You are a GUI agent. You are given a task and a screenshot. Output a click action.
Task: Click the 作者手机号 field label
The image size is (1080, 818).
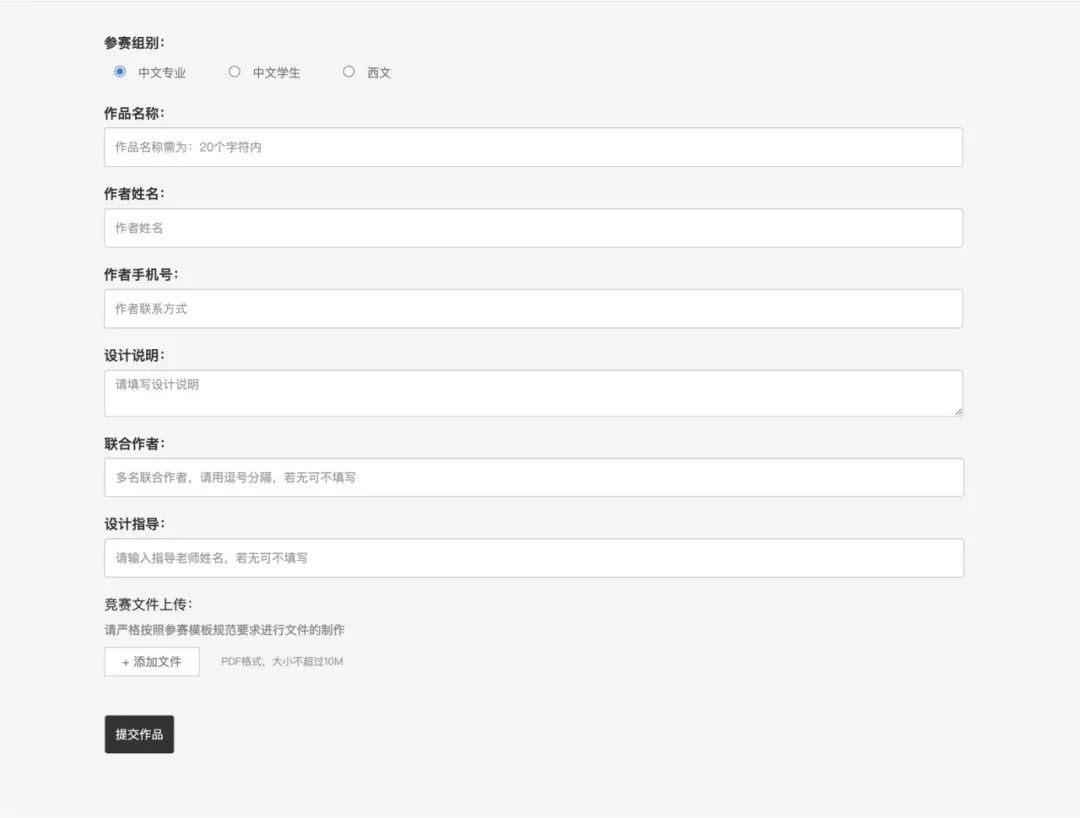point(141,275)
